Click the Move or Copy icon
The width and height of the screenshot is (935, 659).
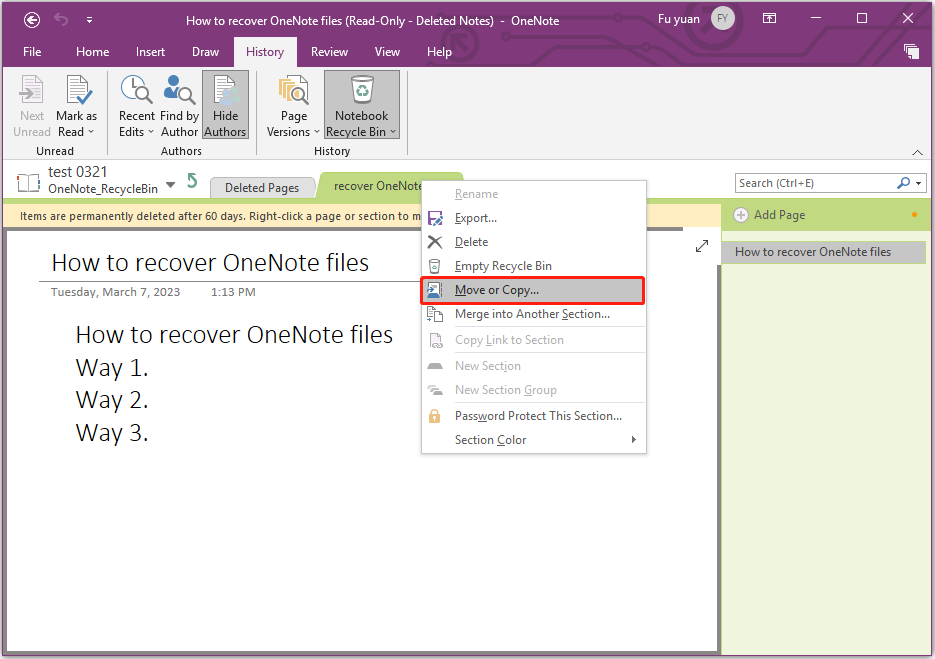click(435, 290)
